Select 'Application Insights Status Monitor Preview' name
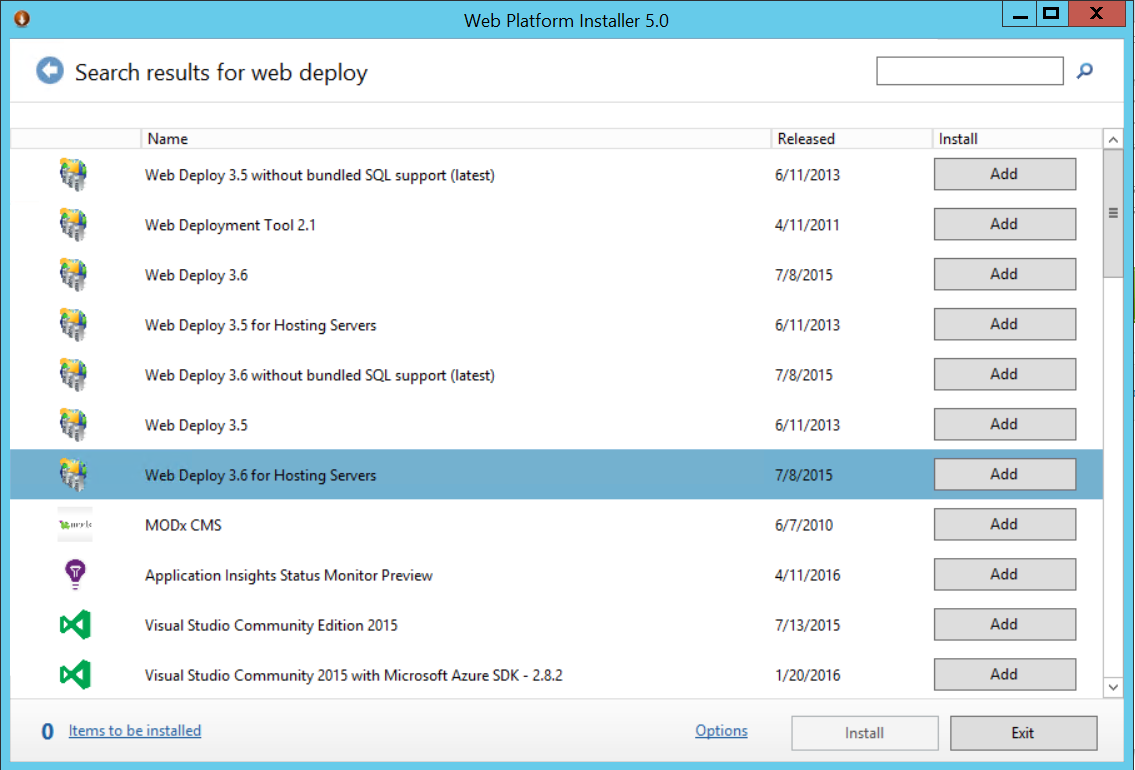The image size is (1135, 770). pos(289,575)
